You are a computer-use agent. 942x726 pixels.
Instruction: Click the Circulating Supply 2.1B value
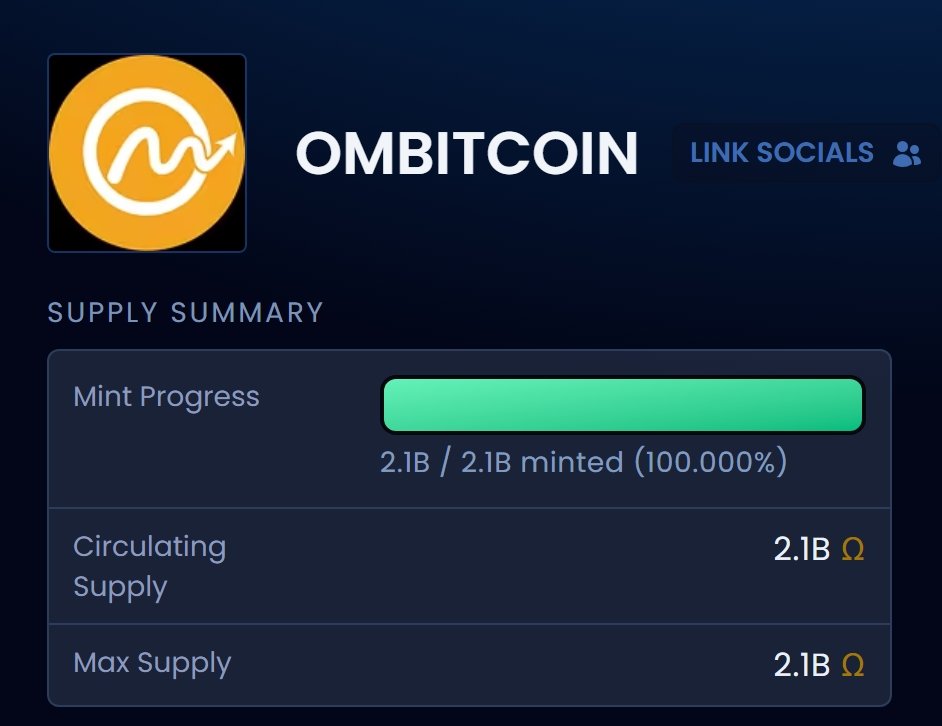pyautogui.click(x=802, y=550)
